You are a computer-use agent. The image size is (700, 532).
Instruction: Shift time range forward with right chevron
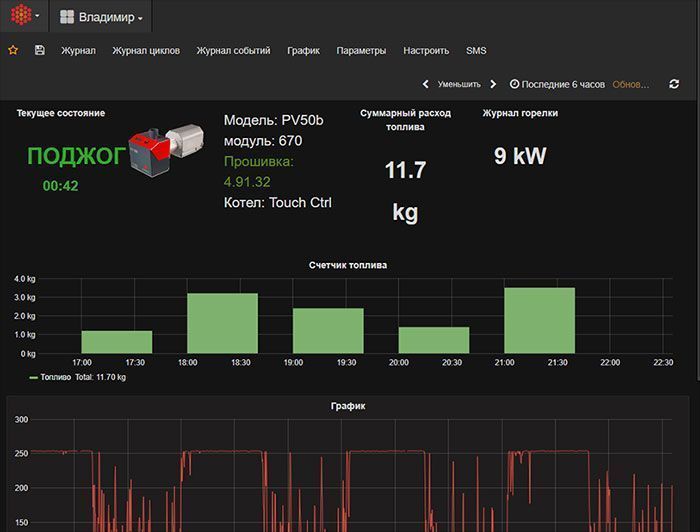point(493,84)
